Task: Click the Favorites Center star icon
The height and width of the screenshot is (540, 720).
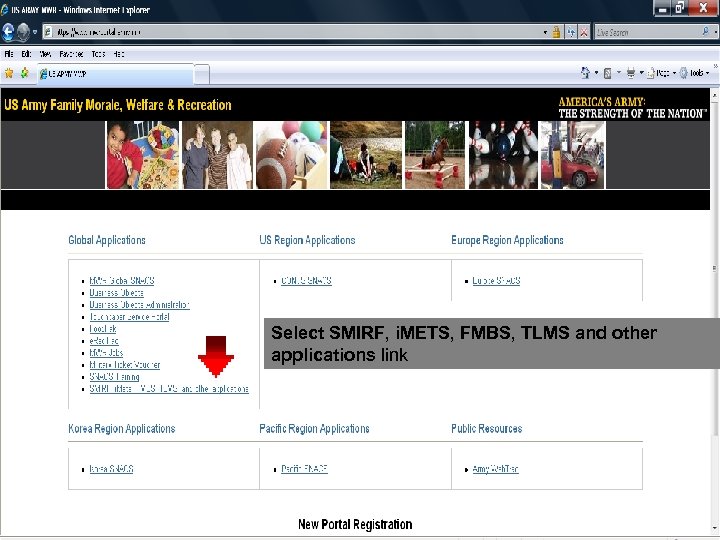Action: pyautogui.click(x=9, y=73)
